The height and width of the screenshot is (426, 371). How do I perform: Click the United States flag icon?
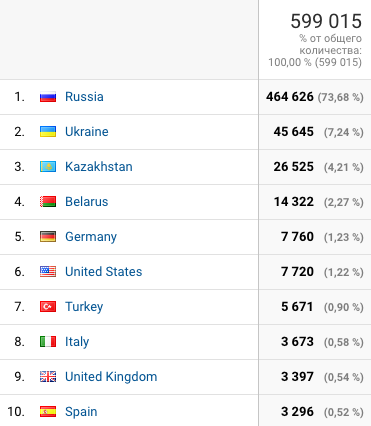coord(48,272)
